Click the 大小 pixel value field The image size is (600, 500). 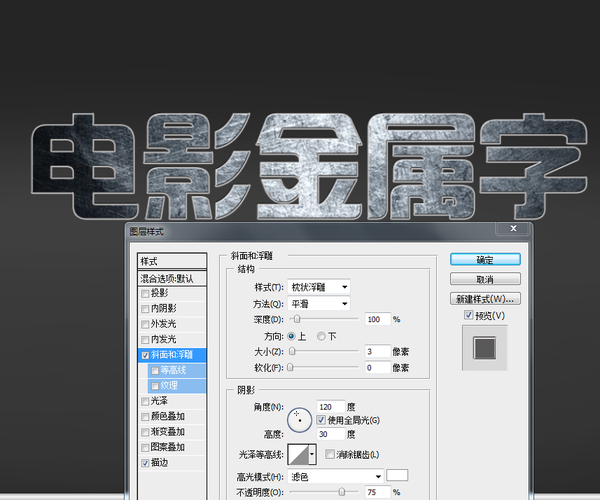[377, 352]
